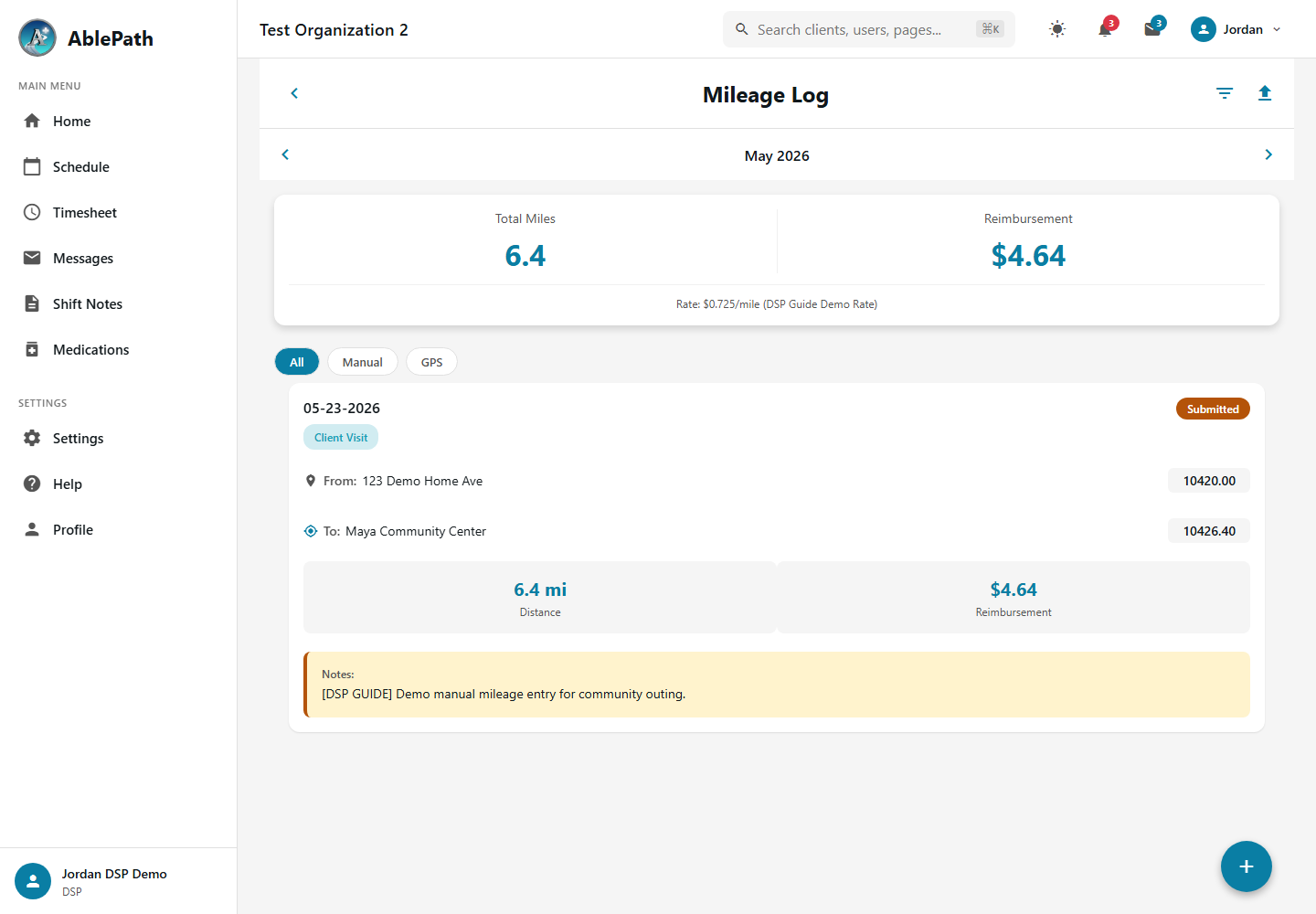The height and width of the screenshot is (914, 1316).
Task: Click the Rate $0.725/mile text
Action: click(x=777, y=304)
